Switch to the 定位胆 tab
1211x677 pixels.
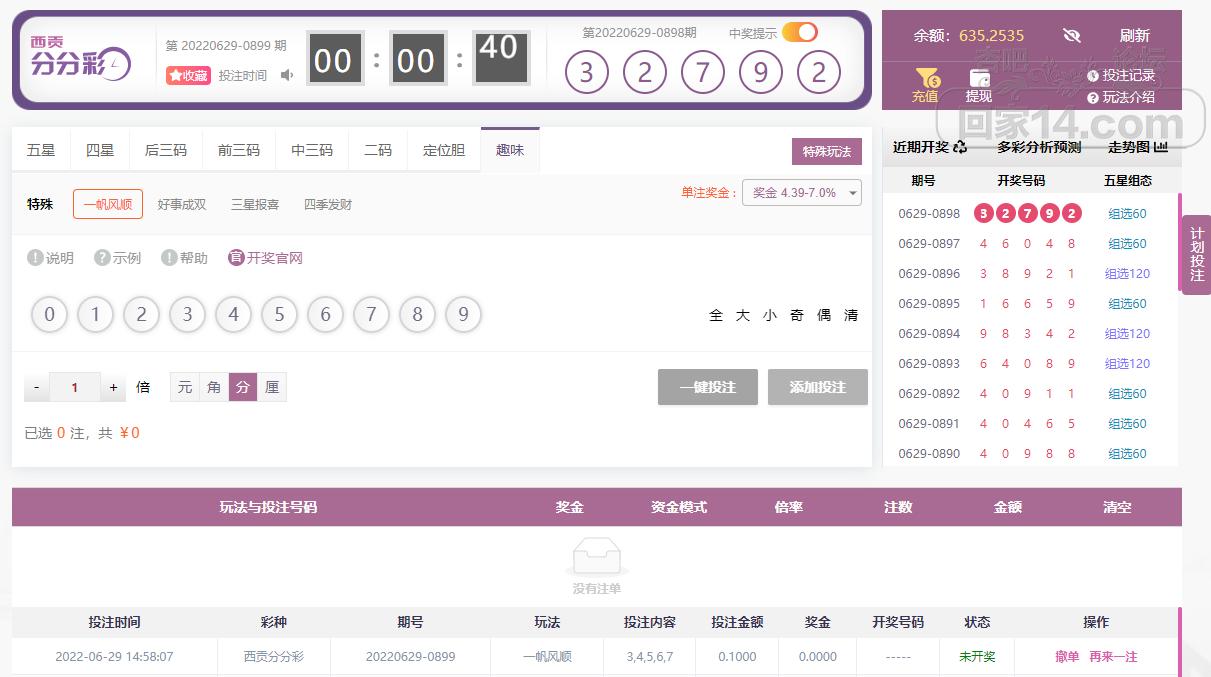(x=444, y=150)
